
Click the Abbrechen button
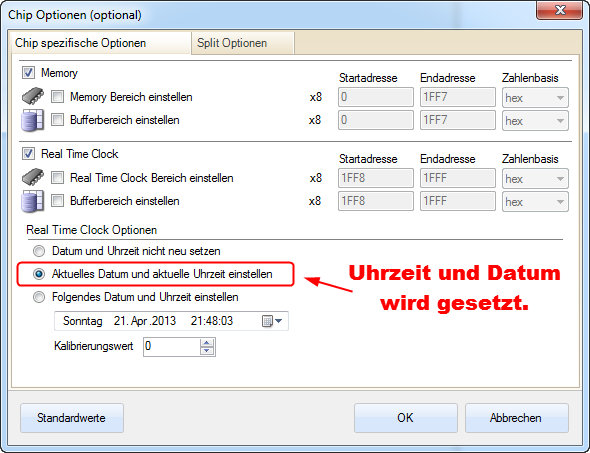click(x=516, y=418)
